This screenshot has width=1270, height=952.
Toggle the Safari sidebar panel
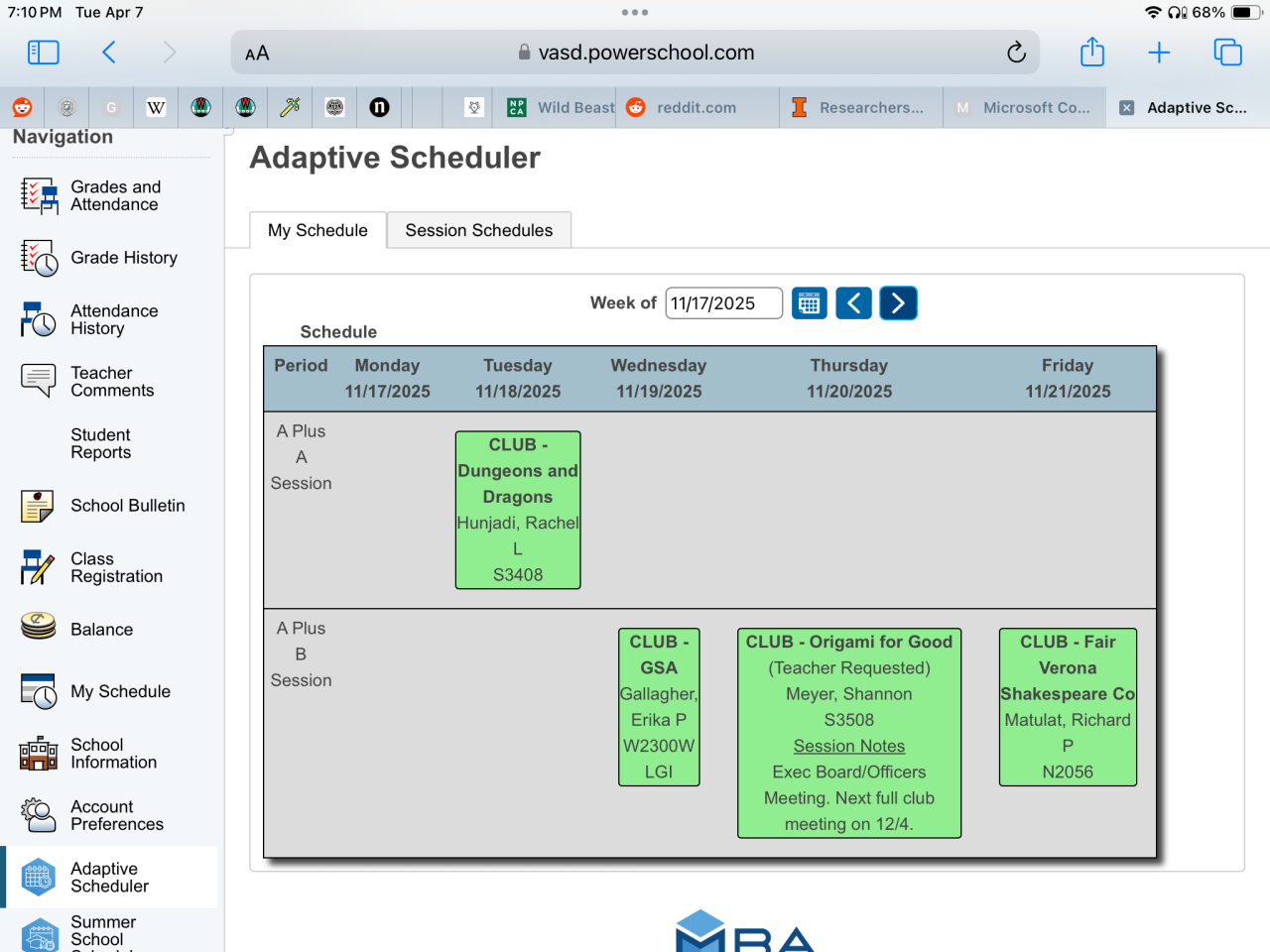pos(44,53)
